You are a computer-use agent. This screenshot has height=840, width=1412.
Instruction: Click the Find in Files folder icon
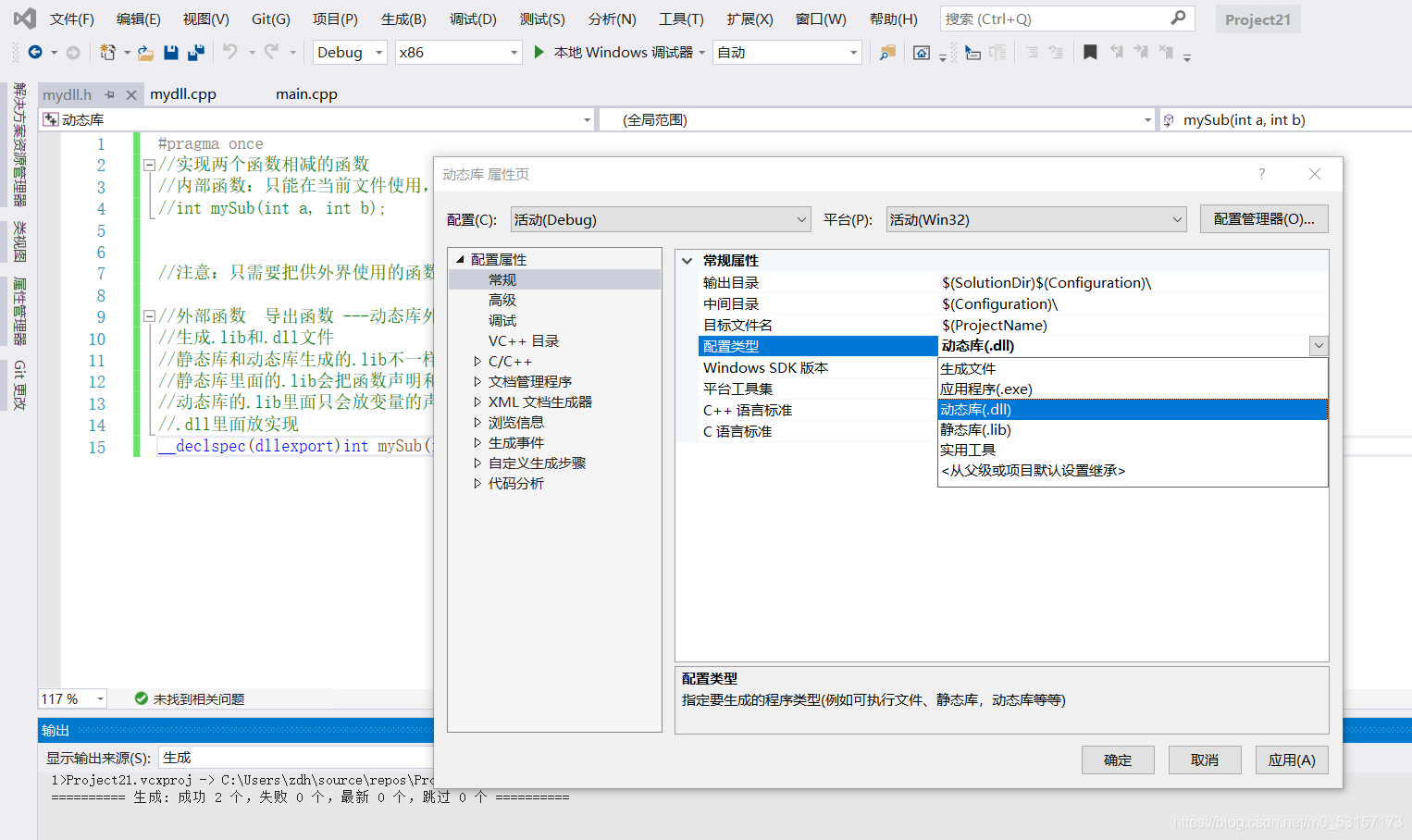tap(887, 53)
